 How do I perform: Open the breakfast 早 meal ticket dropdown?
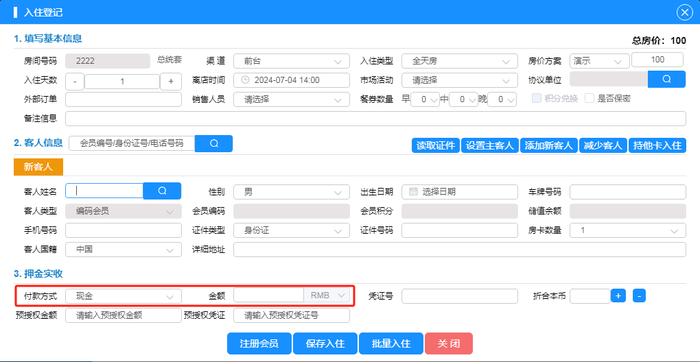point(425,100)
